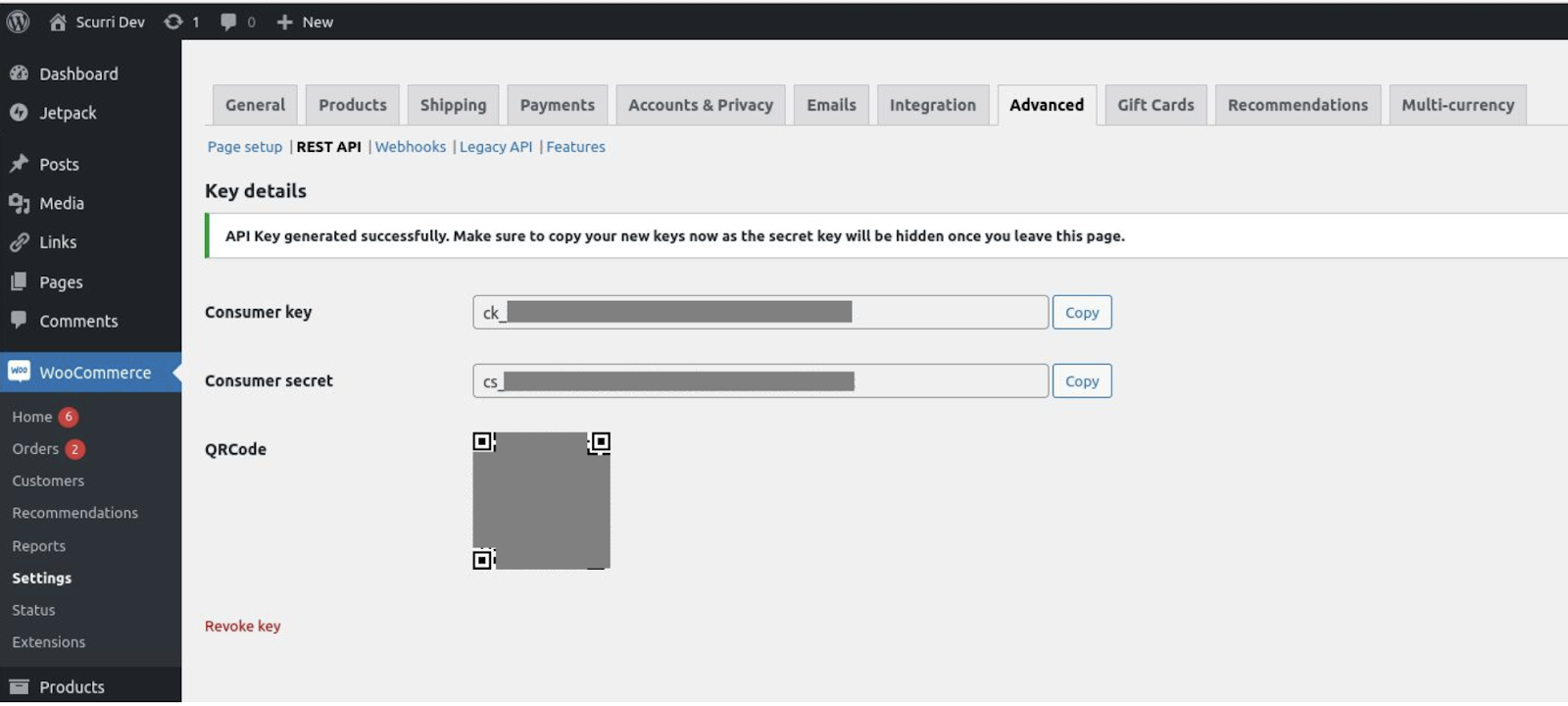Open Scurri Dev site name link

coord(110,22)
